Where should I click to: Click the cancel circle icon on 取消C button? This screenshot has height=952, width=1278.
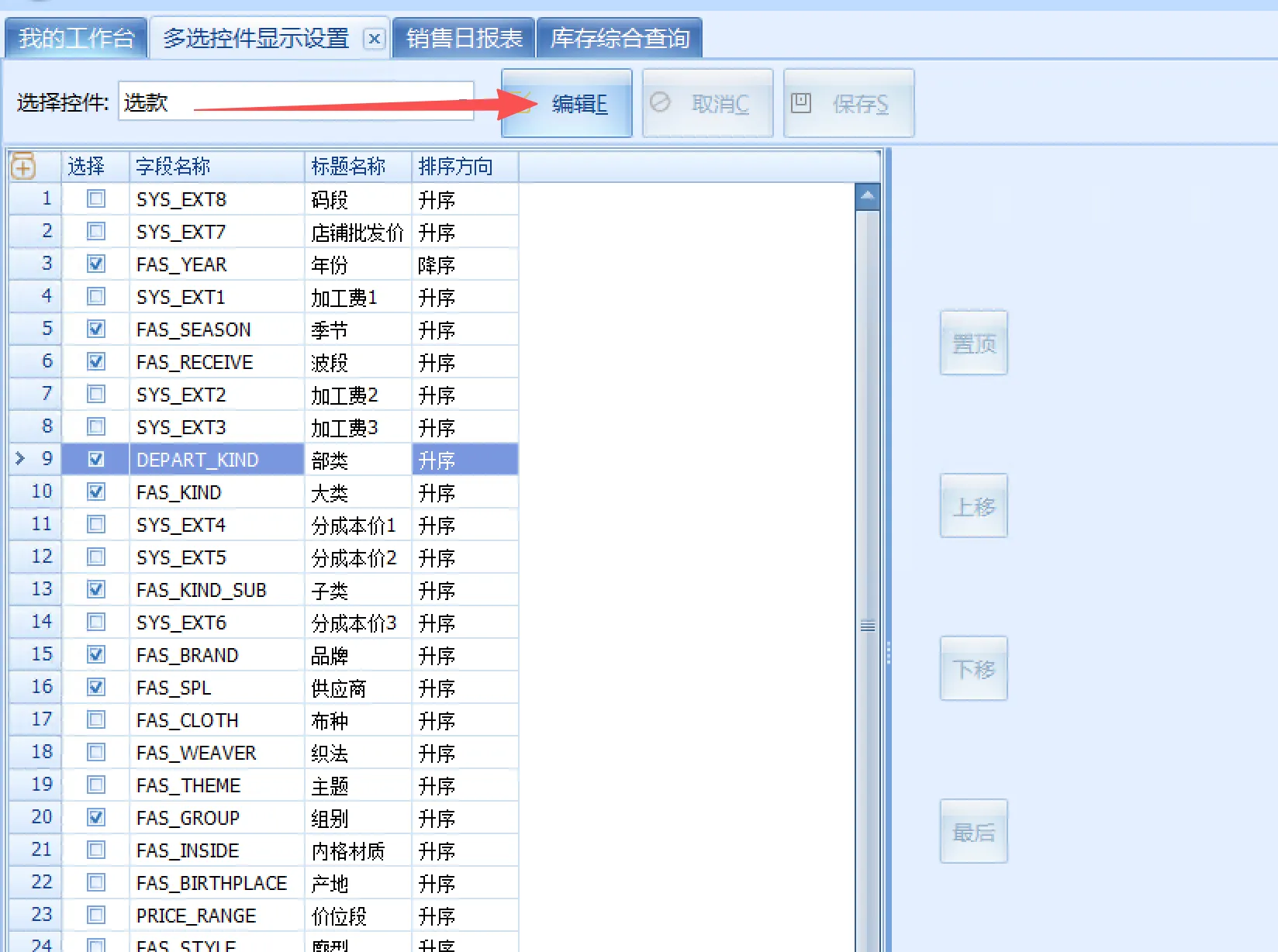[660, 103]
